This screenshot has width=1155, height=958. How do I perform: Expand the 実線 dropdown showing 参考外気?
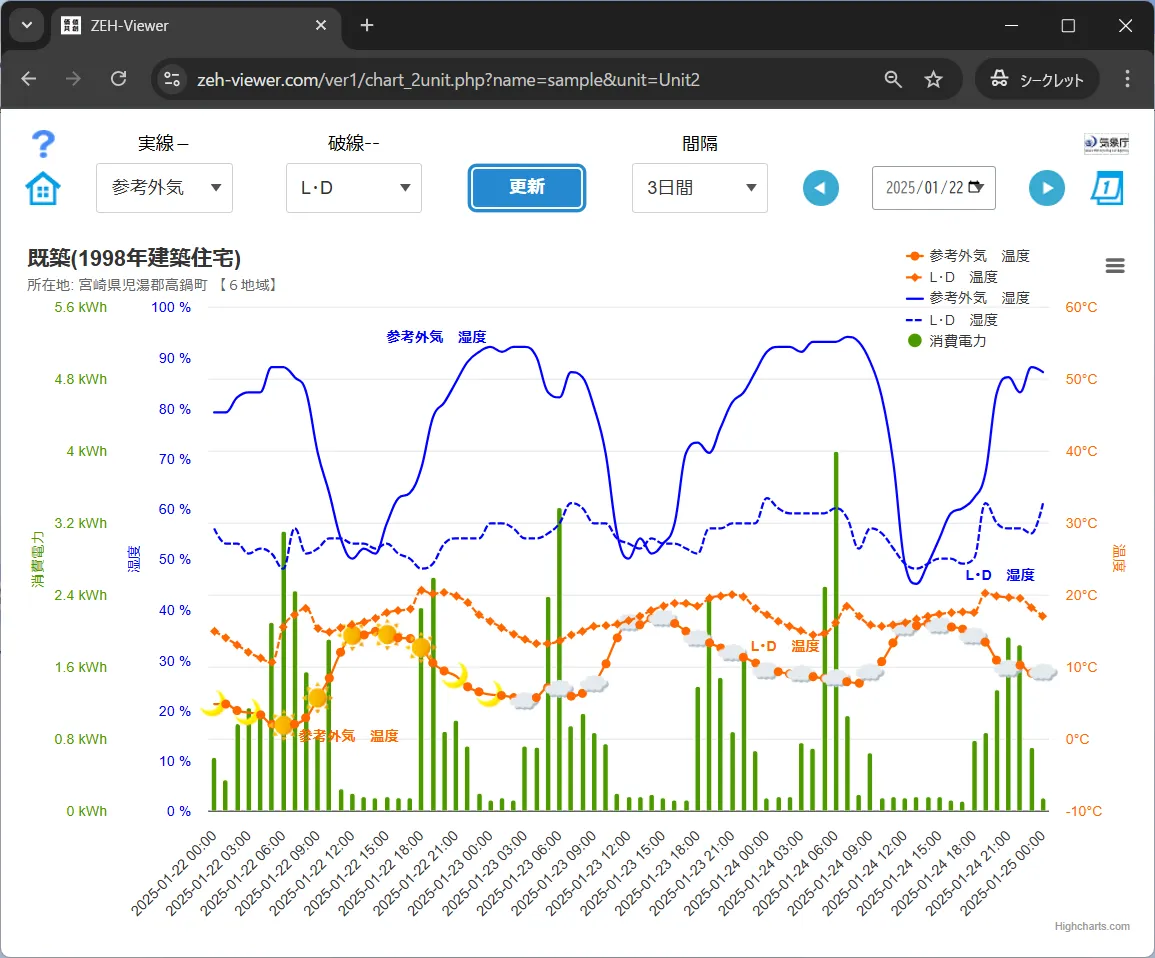pyautogui.click(x=164, y=188)
